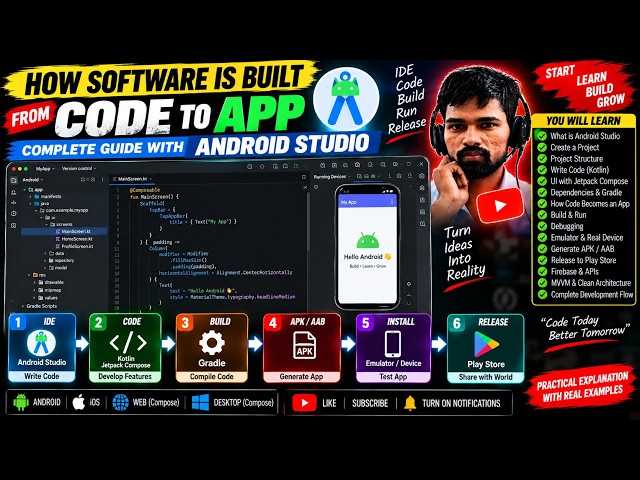Click the green check beside Project Structure
640x480 pixels.
[x=542, y=158]
